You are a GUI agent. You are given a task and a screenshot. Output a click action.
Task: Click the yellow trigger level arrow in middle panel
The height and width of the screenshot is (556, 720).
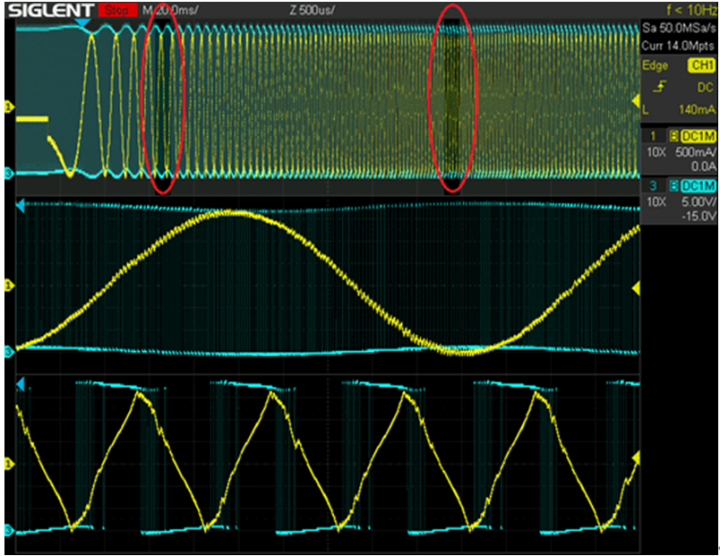[x=634, y=289]
